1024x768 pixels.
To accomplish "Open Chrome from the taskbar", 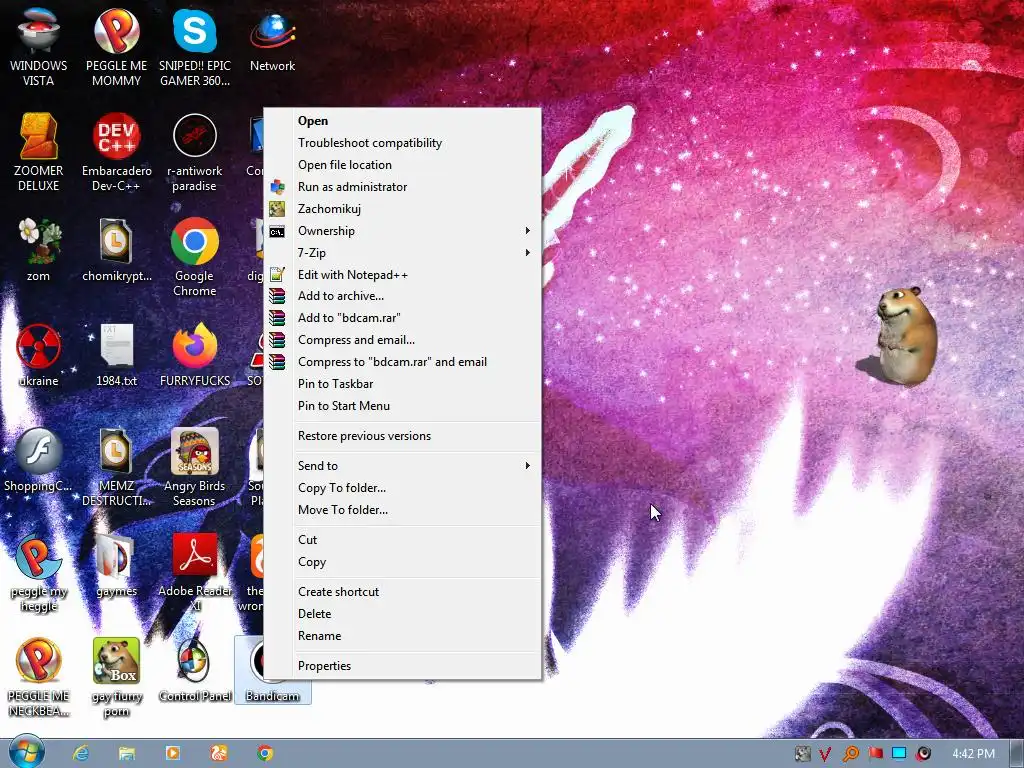I will coord(264,753).
